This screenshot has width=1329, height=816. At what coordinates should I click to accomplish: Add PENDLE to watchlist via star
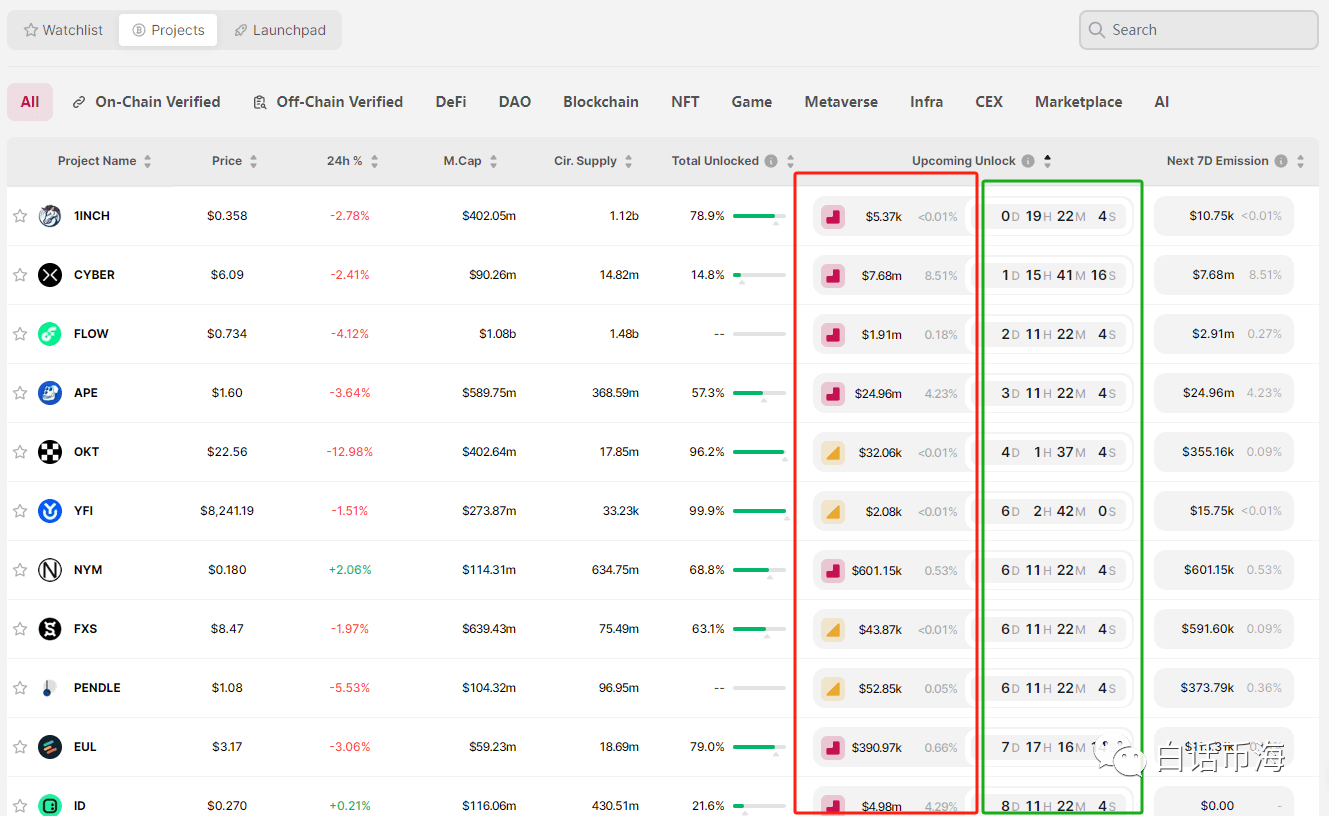tap(20, 688)
